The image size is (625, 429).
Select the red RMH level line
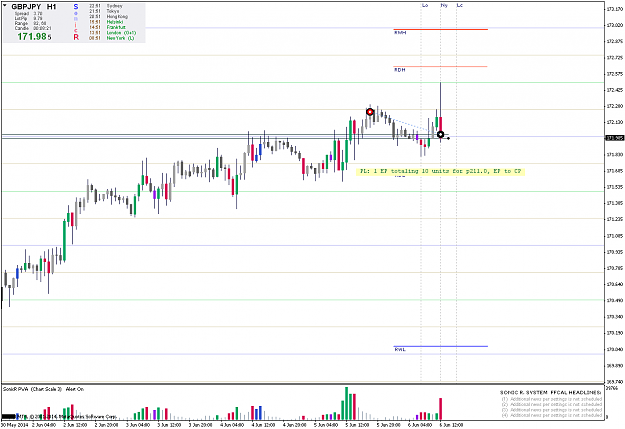pyautogui.click(x=440, y=29)
